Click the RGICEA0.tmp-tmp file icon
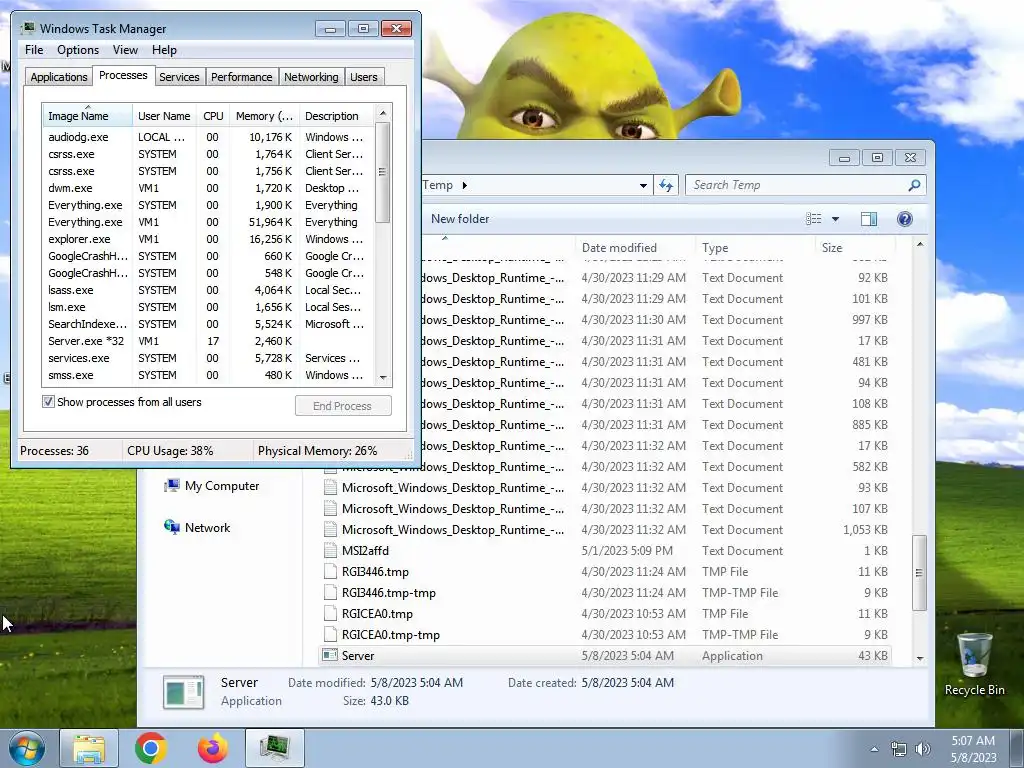1024x768 pixels. pyautogui.click(x=330, y=635)
